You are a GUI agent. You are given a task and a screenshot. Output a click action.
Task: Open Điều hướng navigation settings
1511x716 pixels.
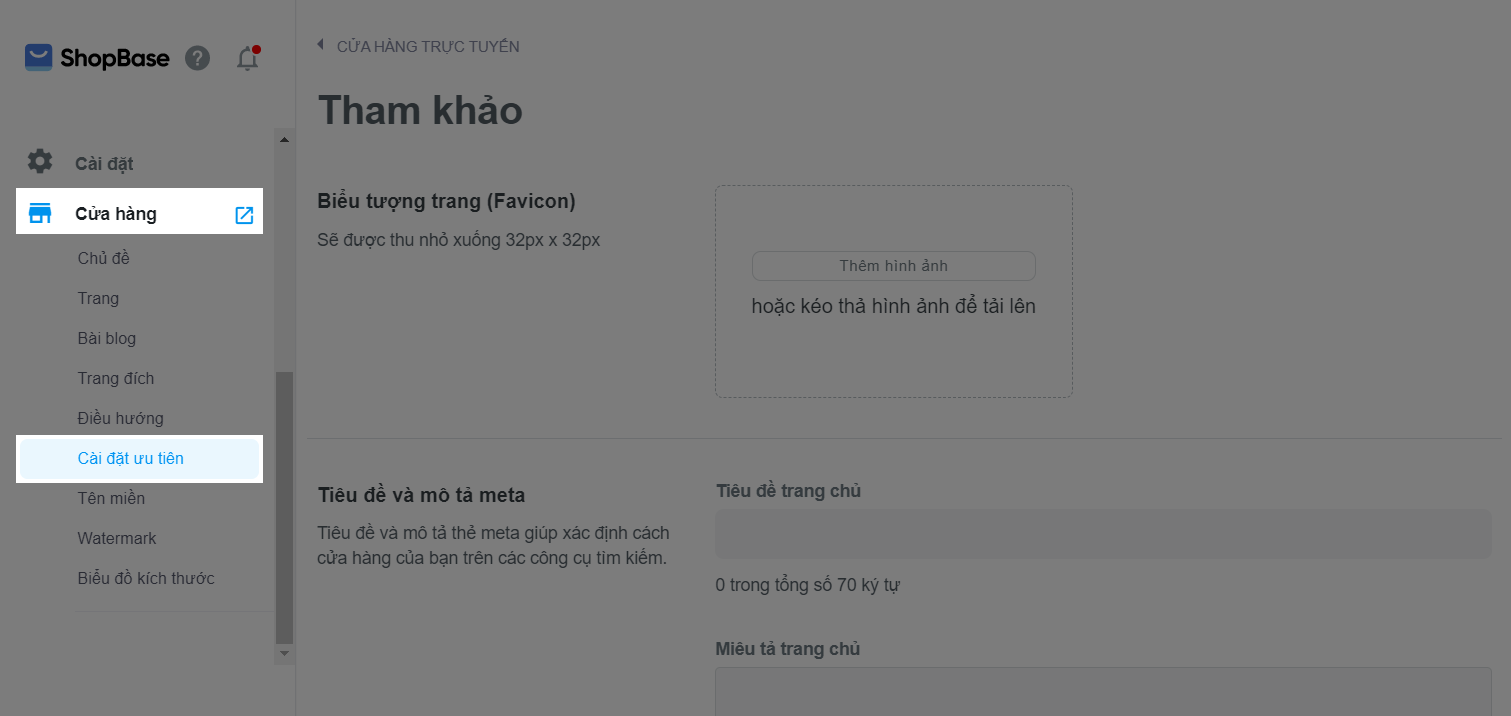(x=121, y=418)
